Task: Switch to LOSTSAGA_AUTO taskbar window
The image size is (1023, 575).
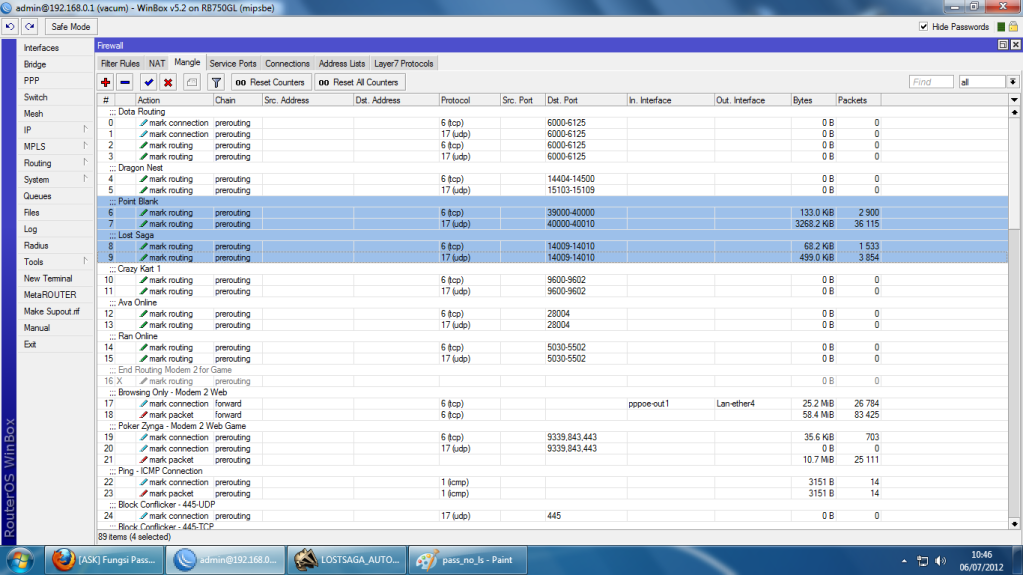Action: click(347, 560)
